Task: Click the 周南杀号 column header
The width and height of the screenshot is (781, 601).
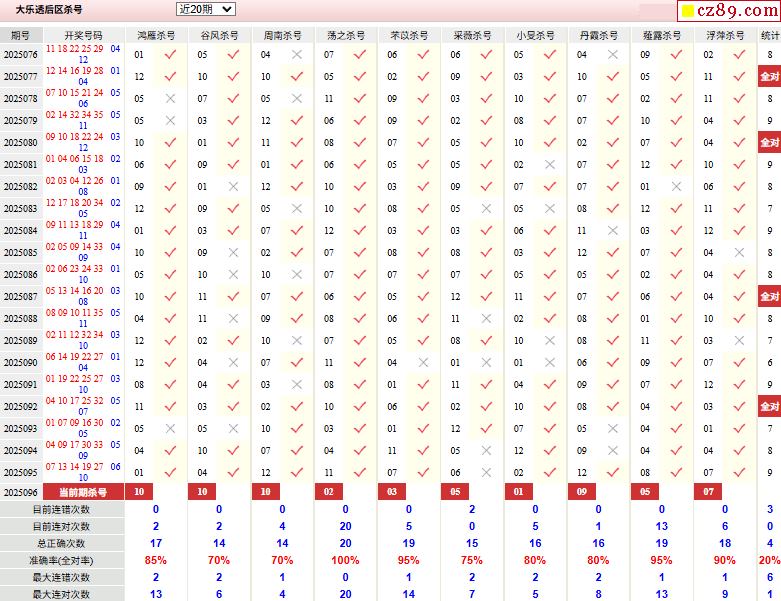Action: click(x=282, y=35)
